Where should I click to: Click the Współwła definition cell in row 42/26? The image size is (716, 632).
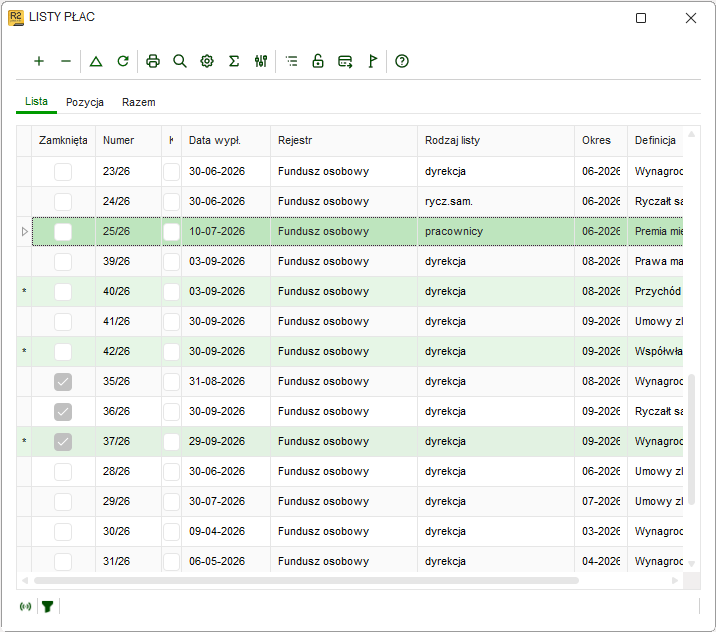(655, 352)
